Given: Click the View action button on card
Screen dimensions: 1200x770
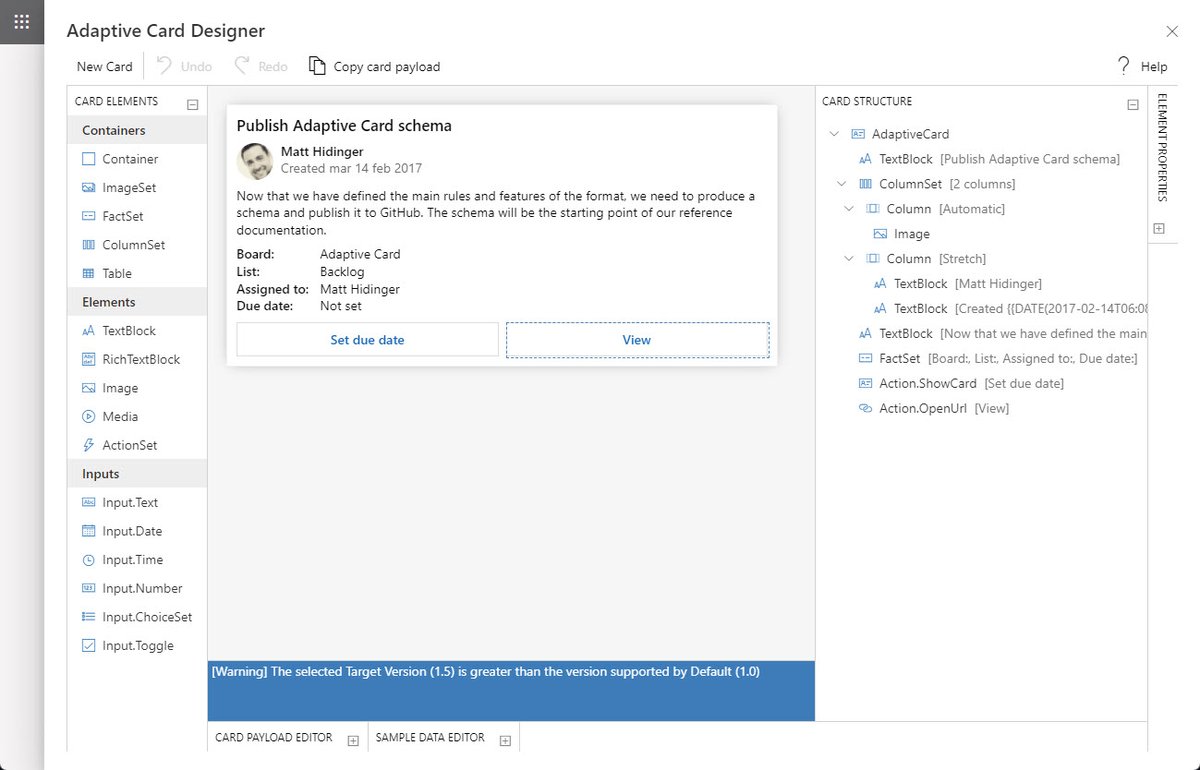Looking at the screenshot, I should 637,339.
